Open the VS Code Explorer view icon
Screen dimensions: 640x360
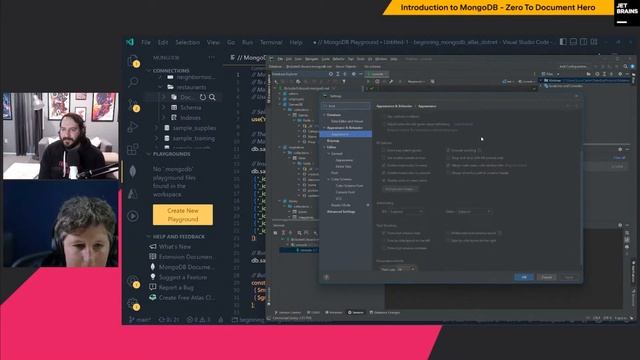(133, 60)
